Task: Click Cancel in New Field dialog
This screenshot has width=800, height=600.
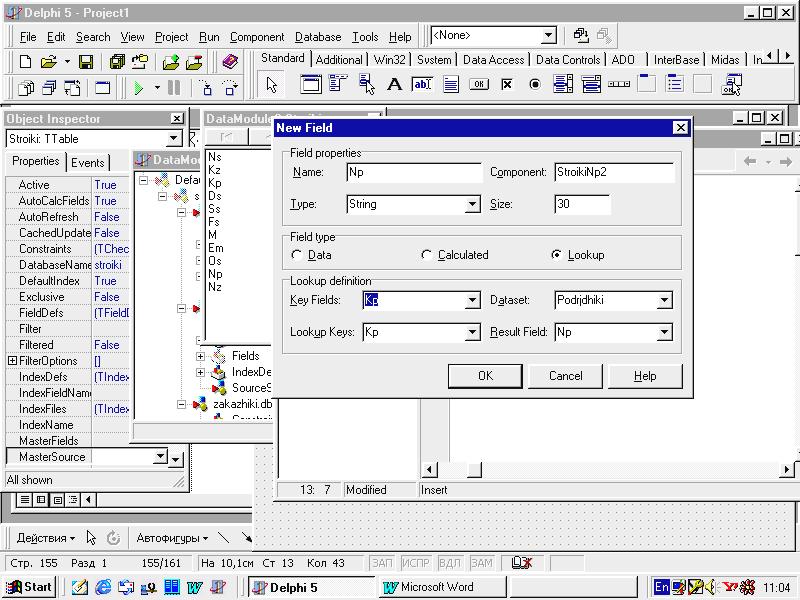Action: pyautogui.click(x=565, y=376)
